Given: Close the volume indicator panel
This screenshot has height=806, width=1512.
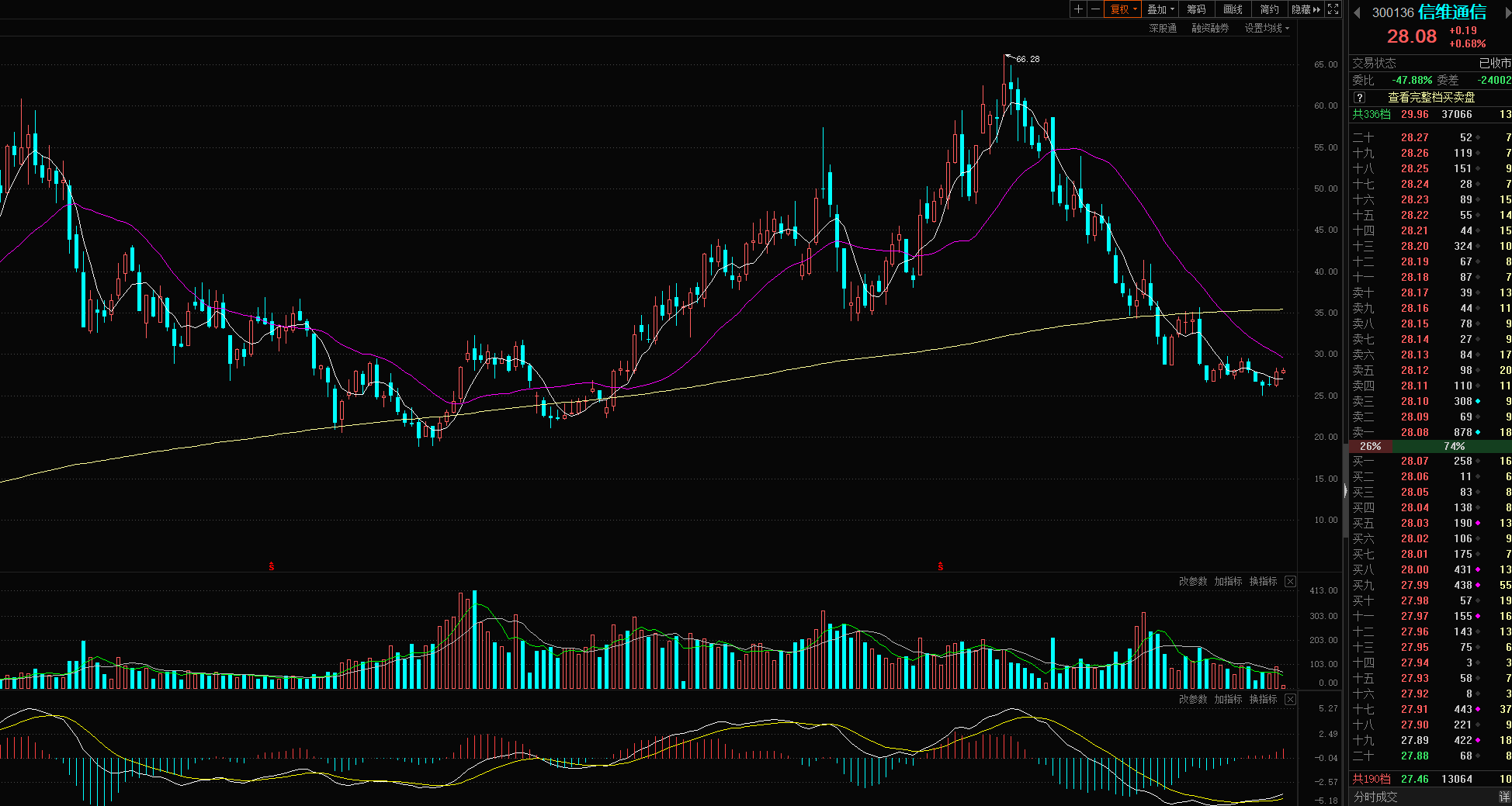Looking at the screenshot, I should click(x=1290, y=581).
